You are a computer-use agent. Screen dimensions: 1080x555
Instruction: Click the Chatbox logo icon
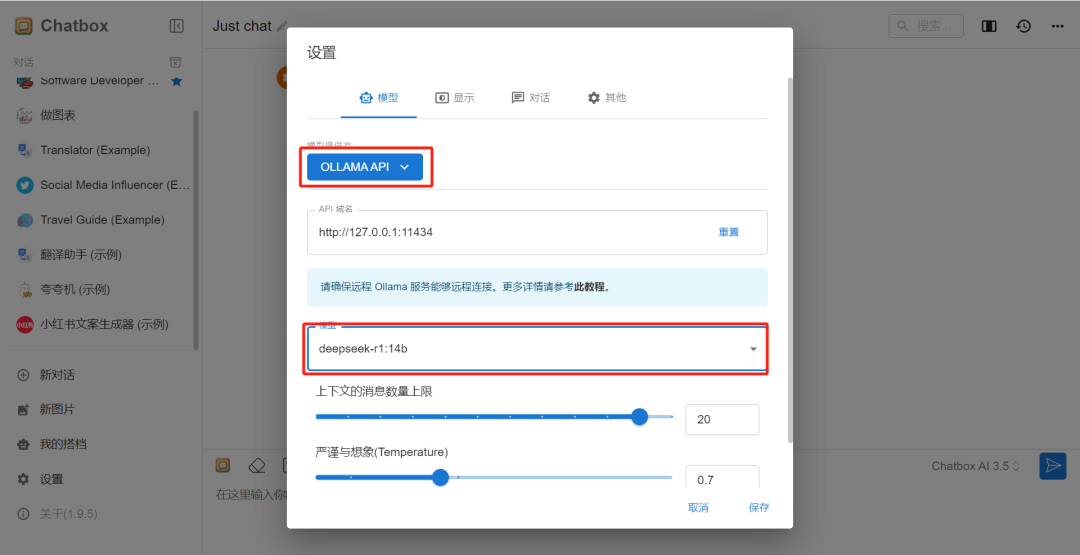24,26
